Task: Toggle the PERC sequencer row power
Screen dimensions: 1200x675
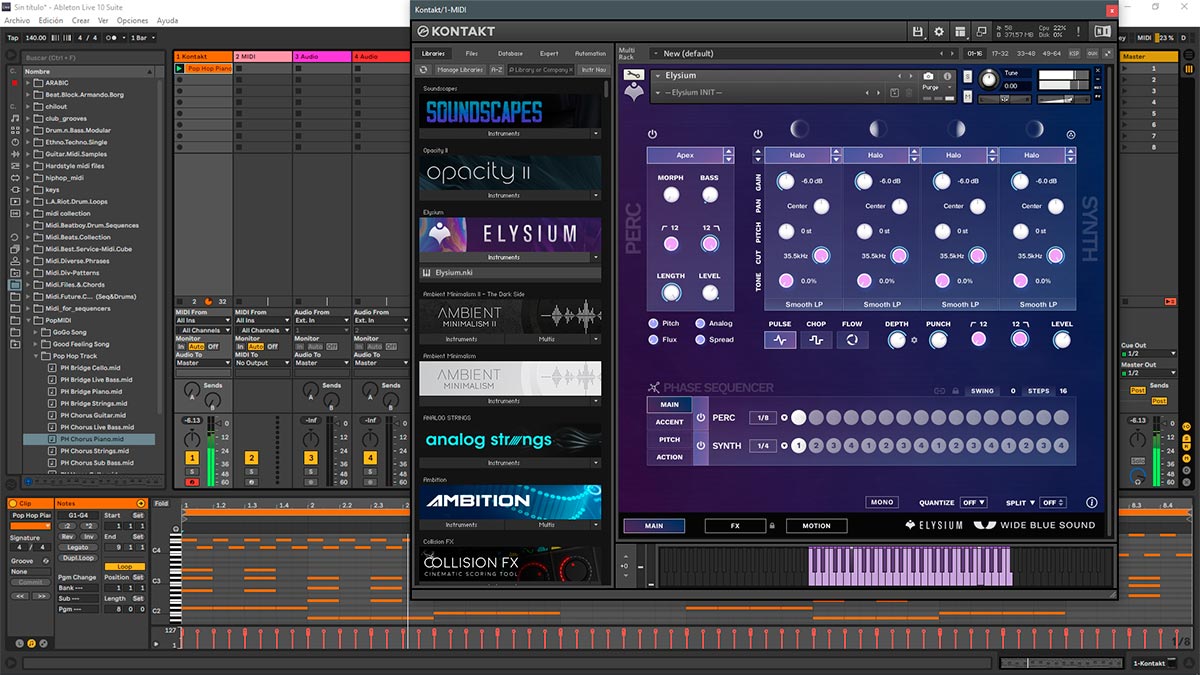Action: click(700, 417)
